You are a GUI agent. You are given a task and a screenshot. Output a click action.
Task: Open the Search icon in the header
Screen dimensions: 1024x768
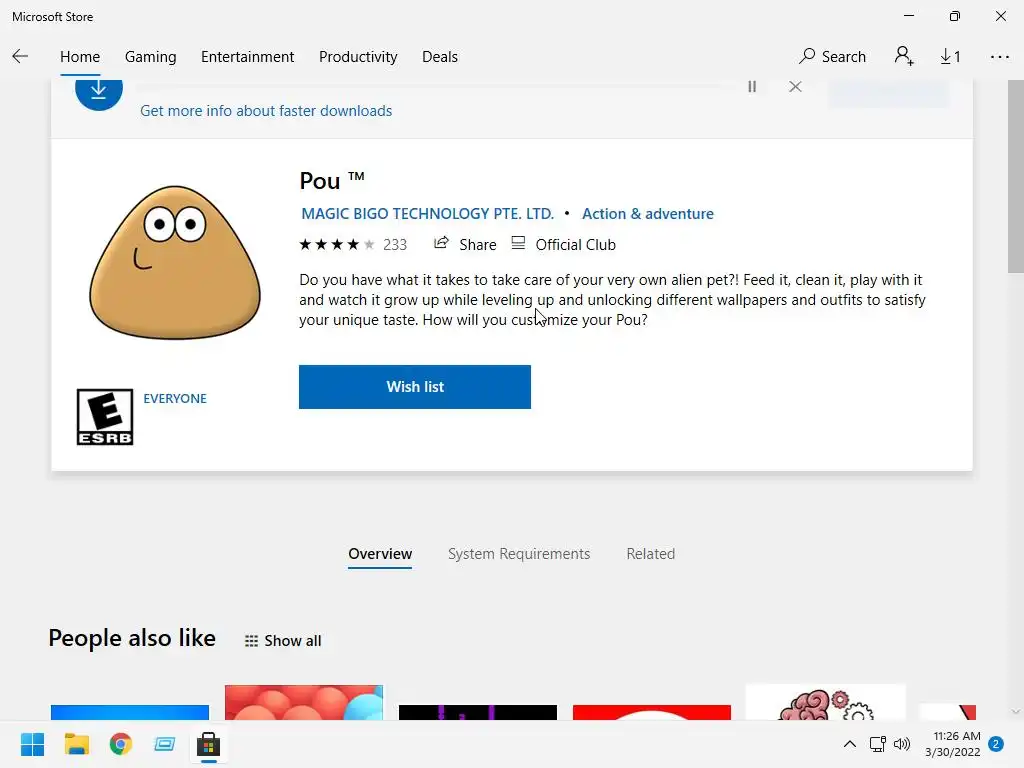click(x=832, y=57)
